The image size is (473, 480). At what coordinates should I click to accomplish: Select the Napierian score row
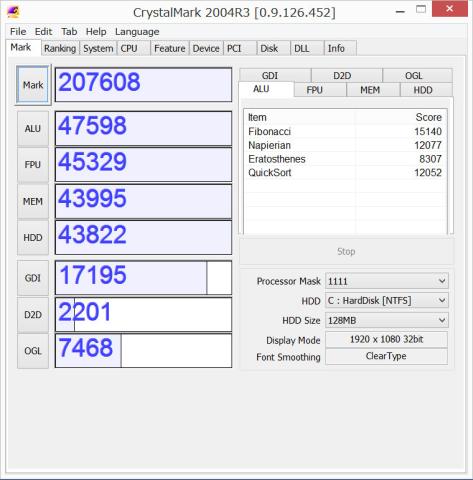click(x=345, y=145)
